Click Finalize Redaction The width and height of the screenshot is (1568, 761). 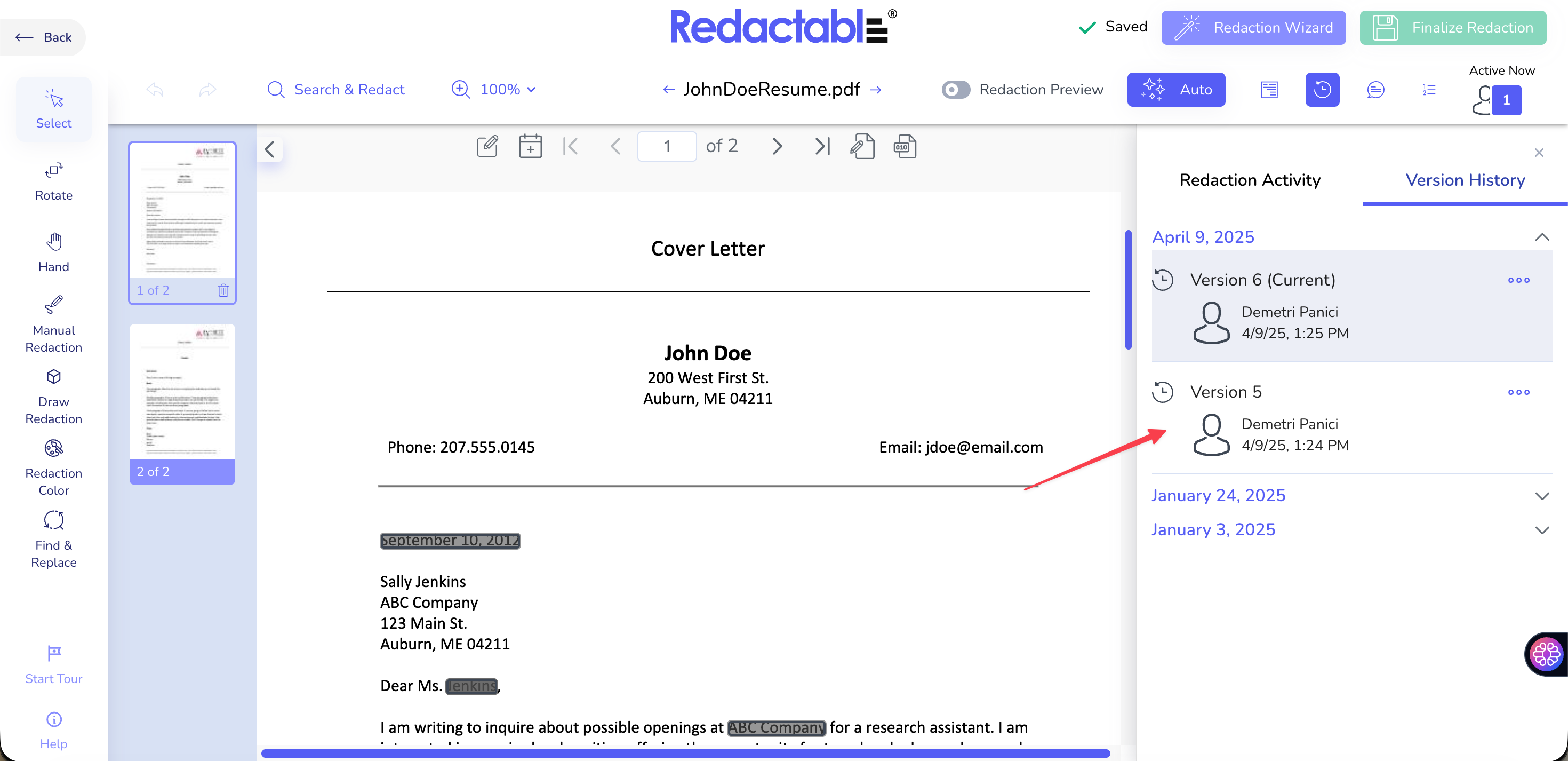click(1453, 27)
